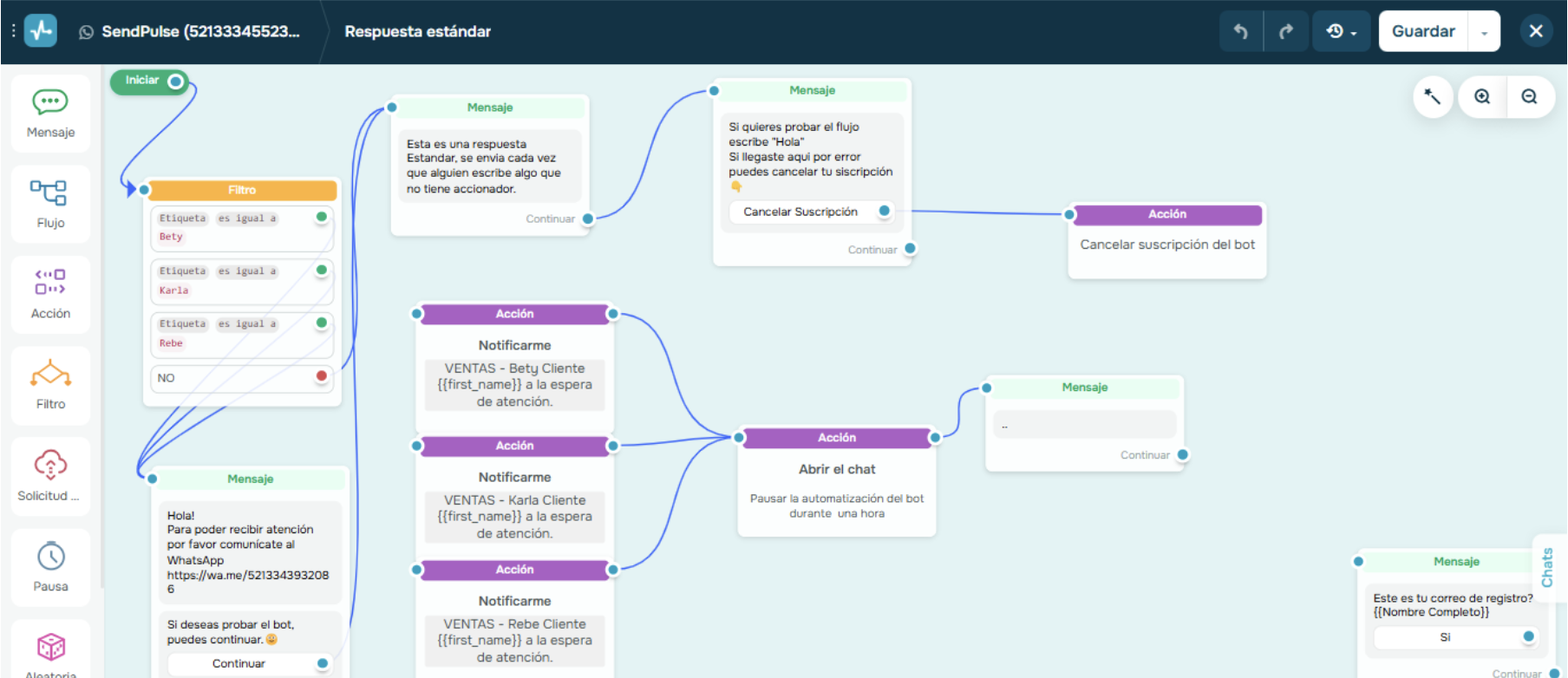Zoom in on the flow canvas

(x=1482, y=97)
